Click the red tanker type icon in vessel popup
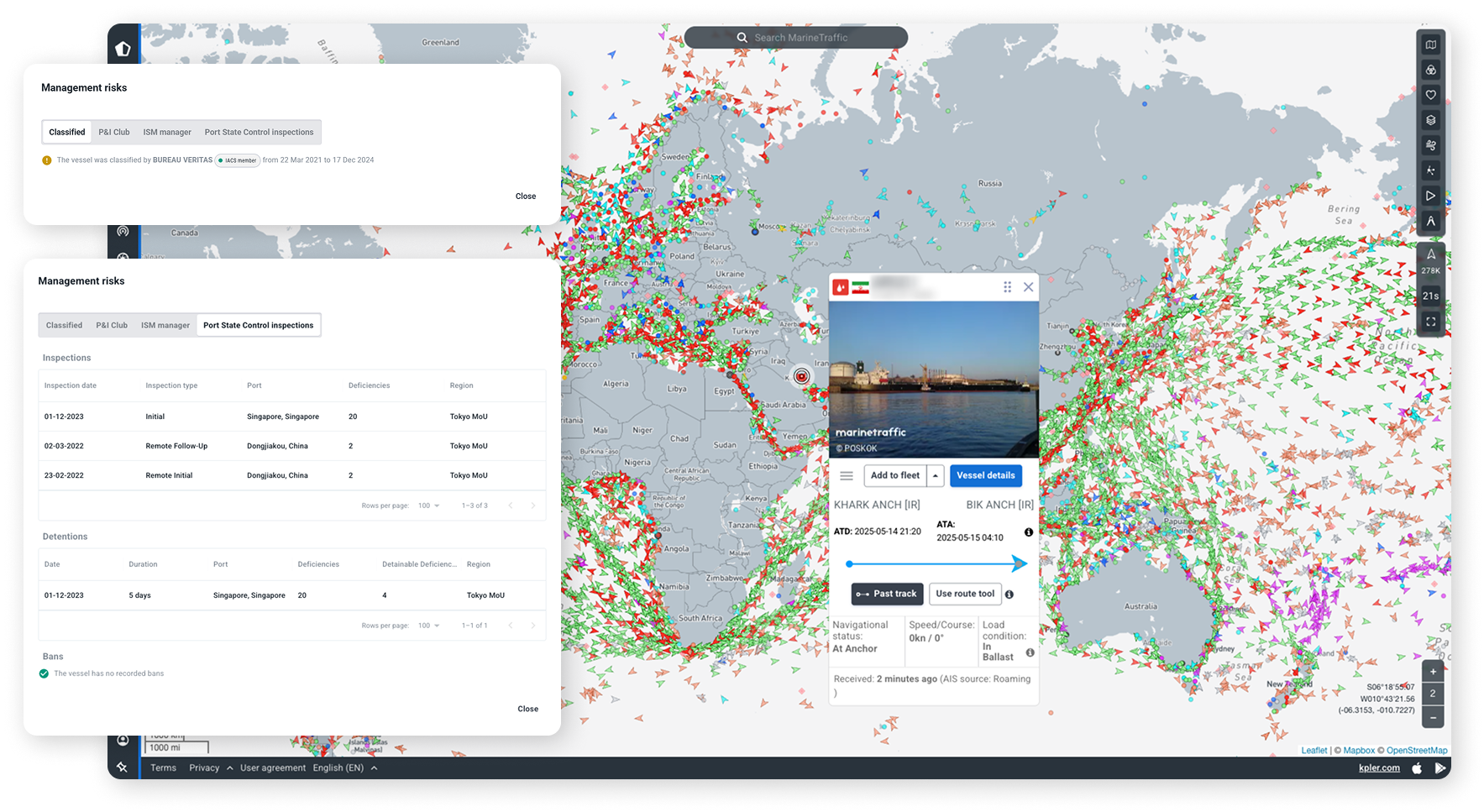This screenshot has height=812, width=1484. [840, 287]
